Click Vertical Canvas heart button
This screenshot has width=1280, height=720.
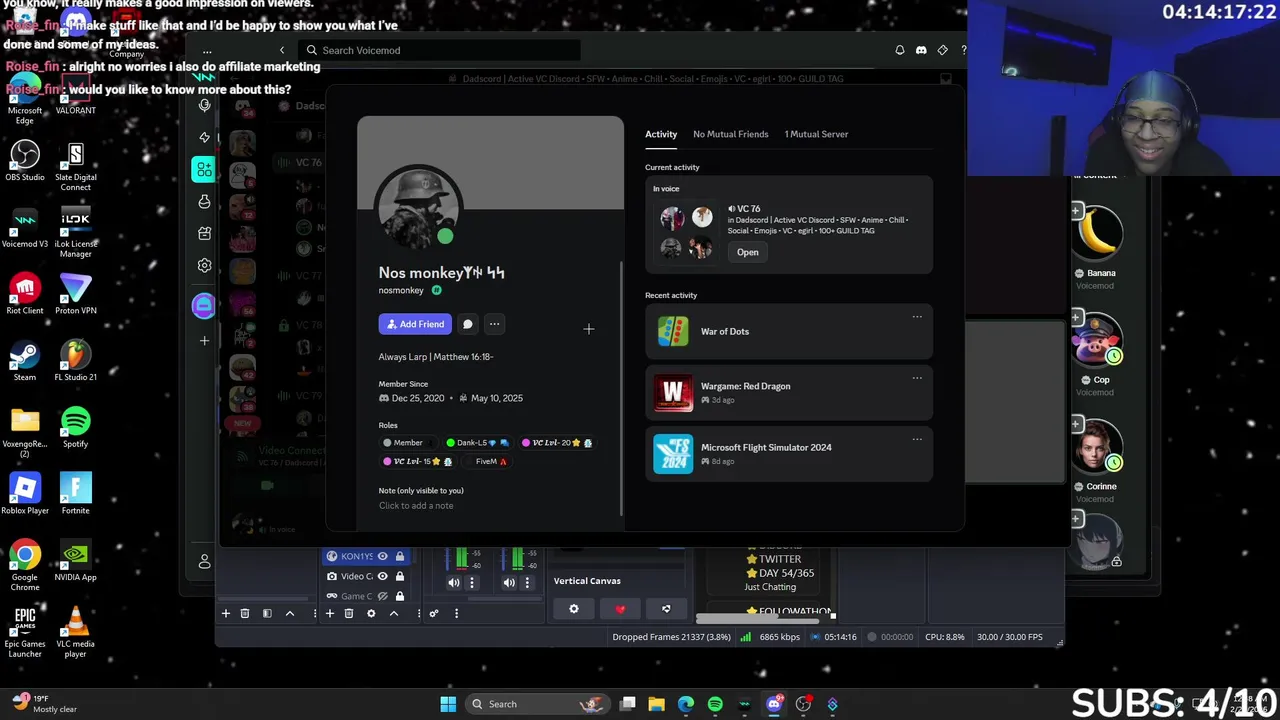pyautogui.click(x=620, y=609)
